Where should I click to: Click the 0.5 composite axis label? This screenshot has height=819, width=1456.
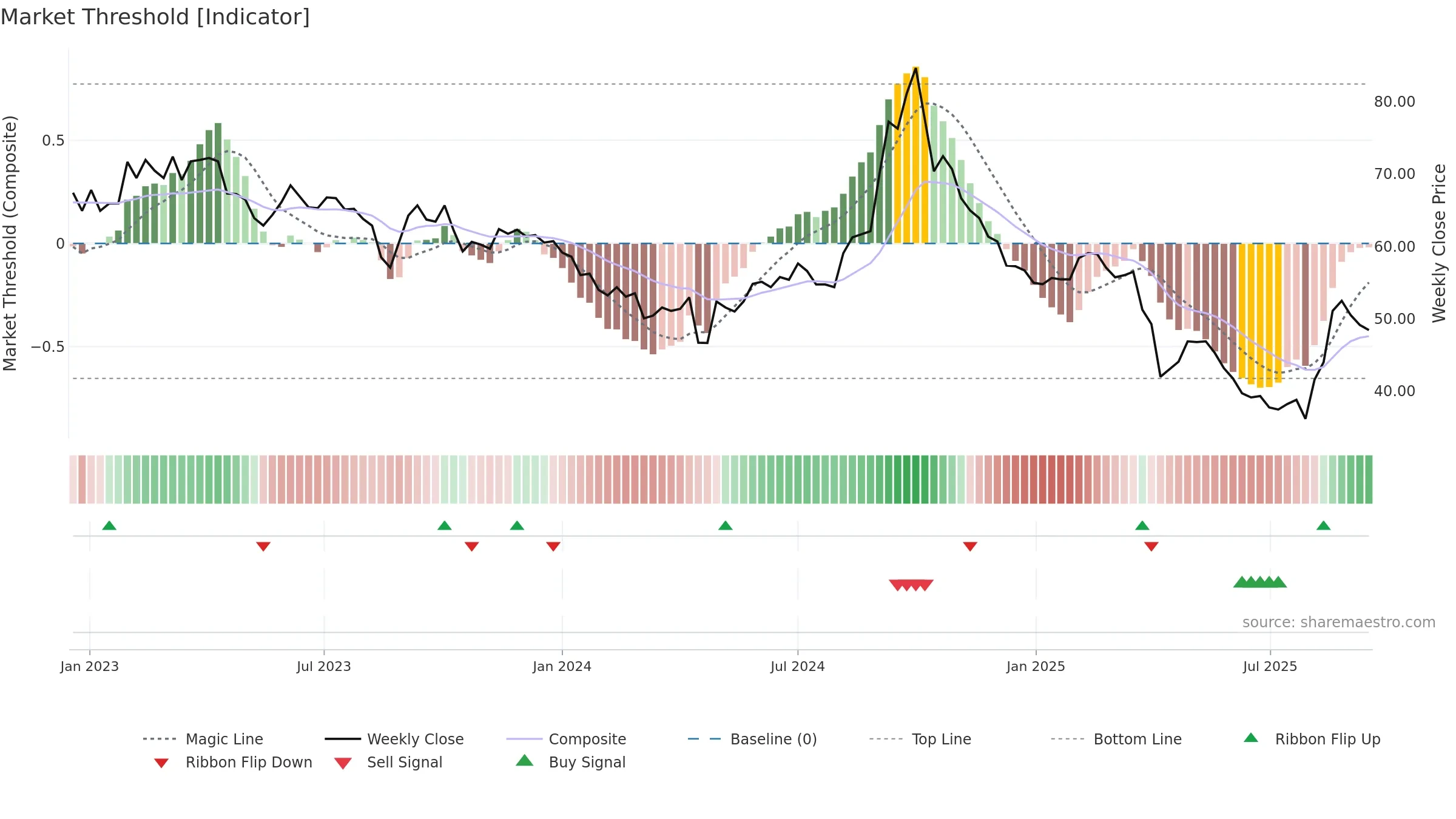[53, 141]
